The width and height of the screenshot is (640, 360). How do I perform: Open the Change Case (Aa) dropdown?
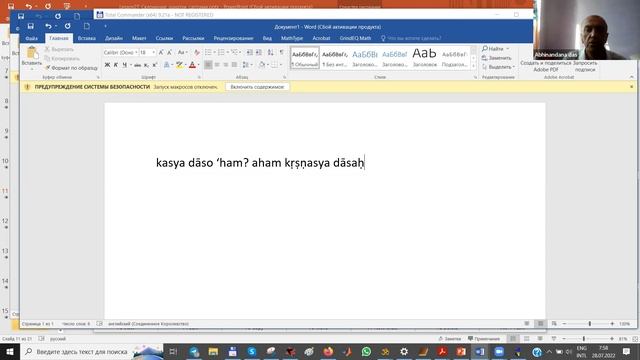tap(182, 53)
